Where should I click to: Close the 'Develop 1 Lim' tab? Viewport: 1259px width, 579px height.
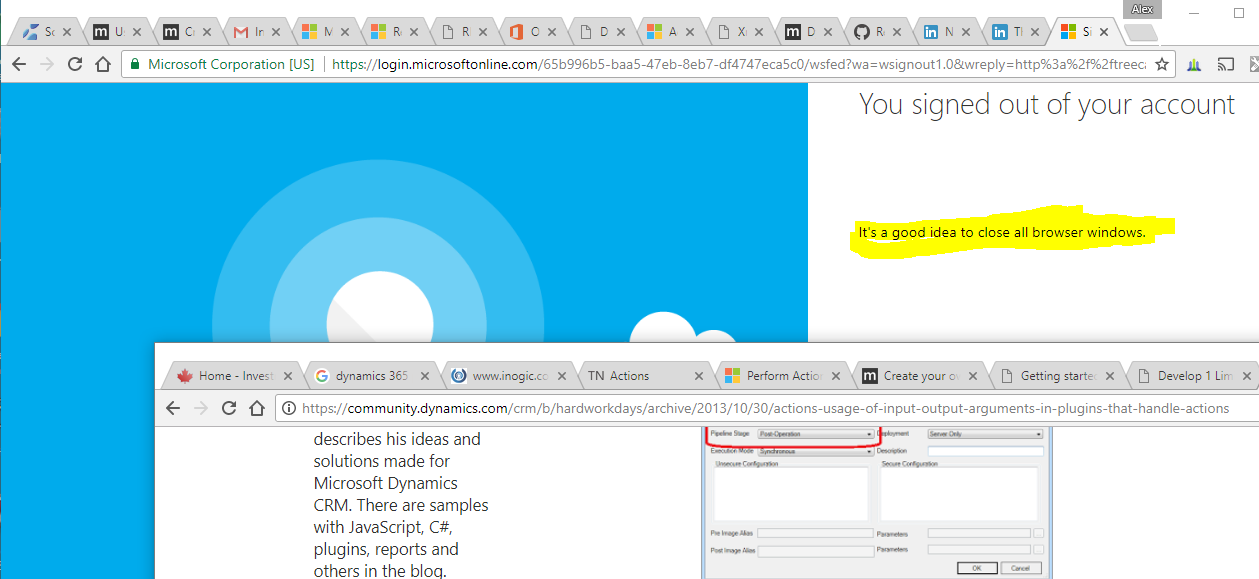pos(1248,377)
